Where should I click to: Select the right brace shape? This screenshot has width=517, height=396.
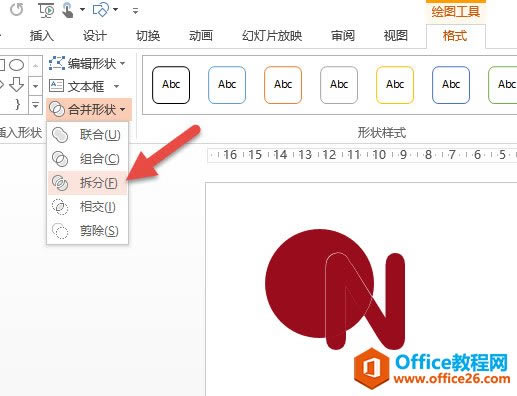[17, 105]
